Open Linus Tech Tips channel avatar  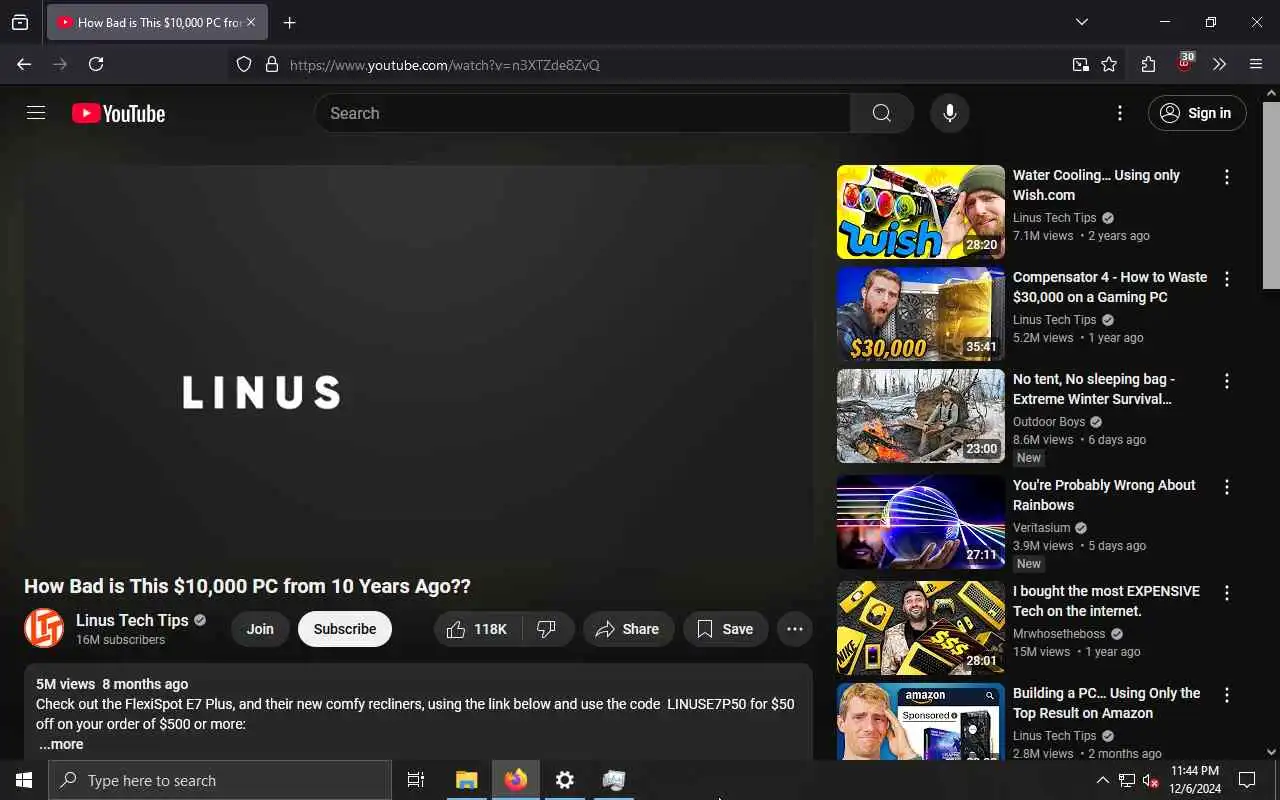[x=44, y=628]
